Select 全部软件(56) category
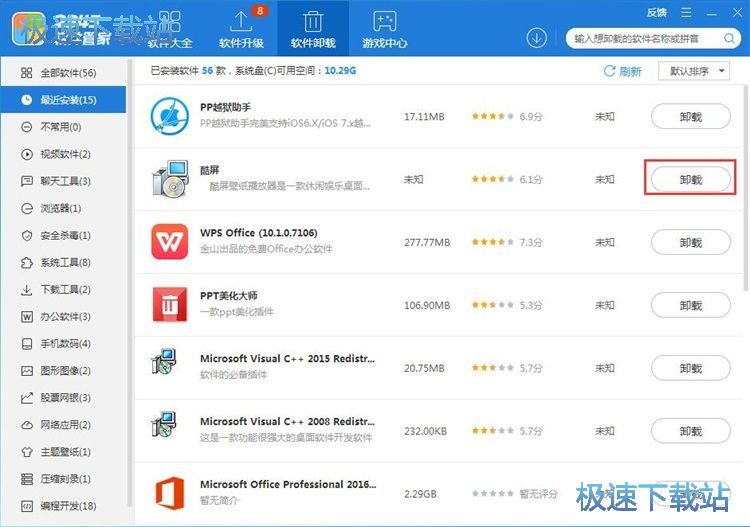 [63, 73]
